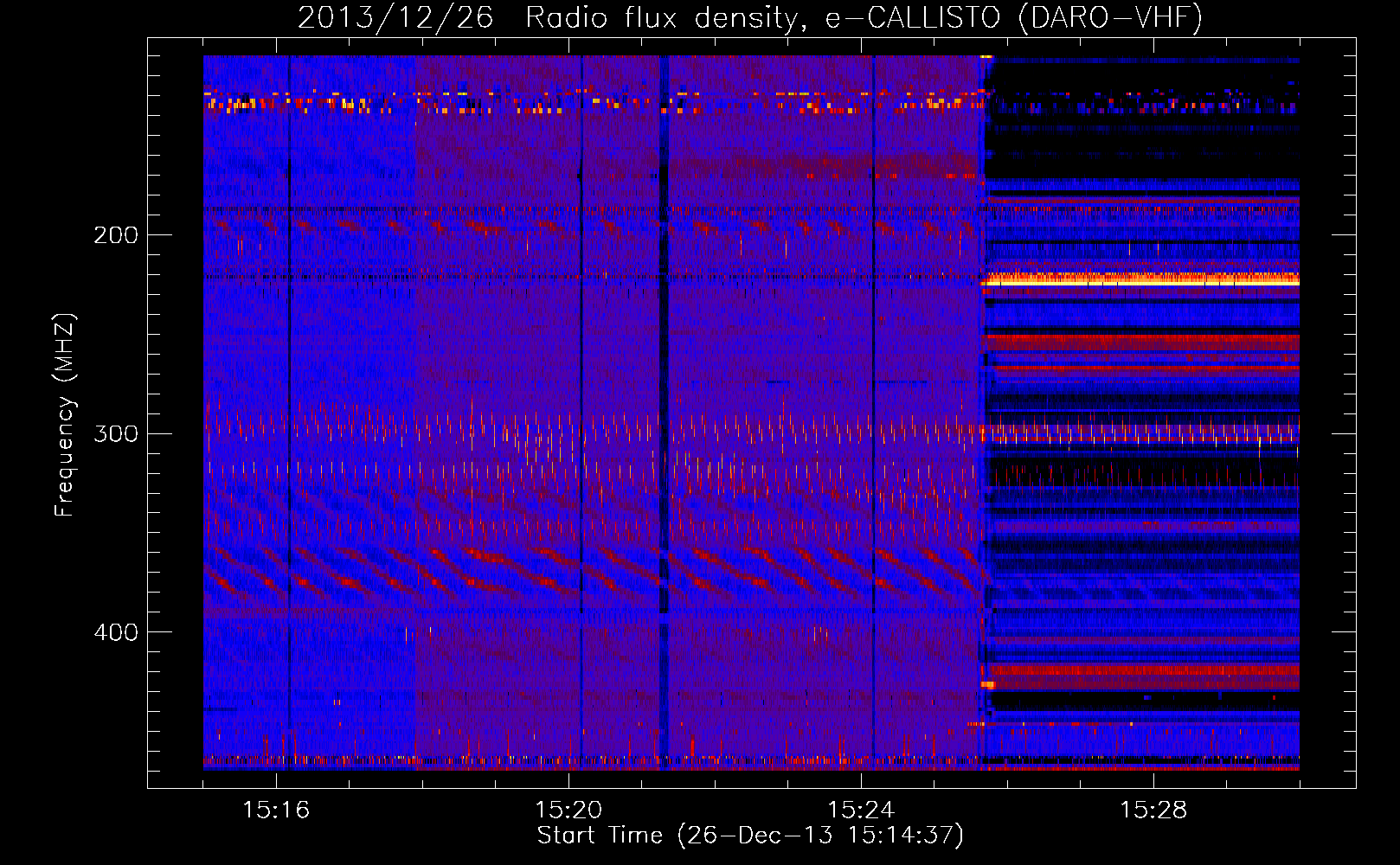Click the 15:20 time tick label

[568, 810]
